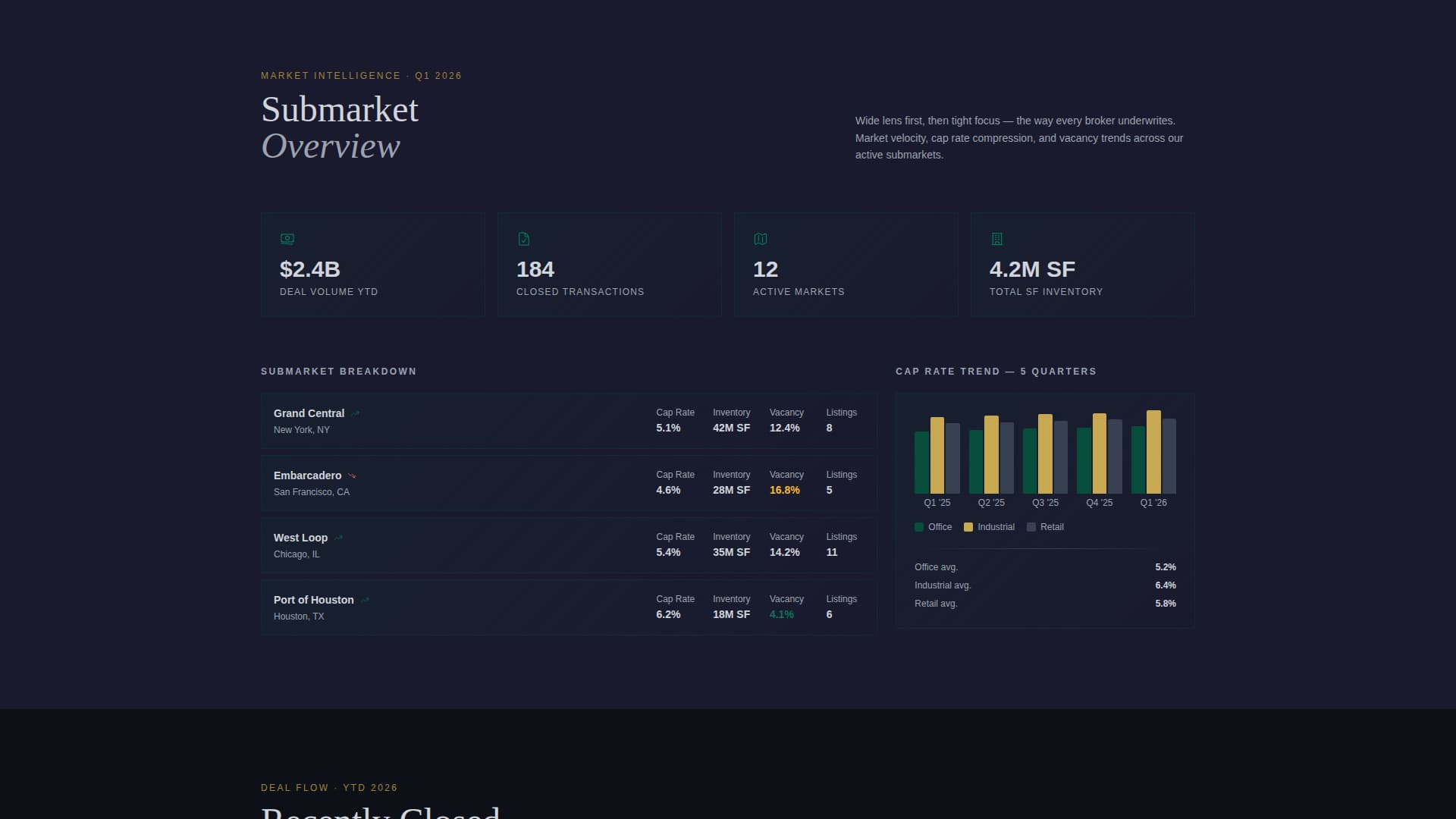The image size is (1456, 819).
Task: Click the building icon above Total SF Inventory
Action: pos(997,239)
